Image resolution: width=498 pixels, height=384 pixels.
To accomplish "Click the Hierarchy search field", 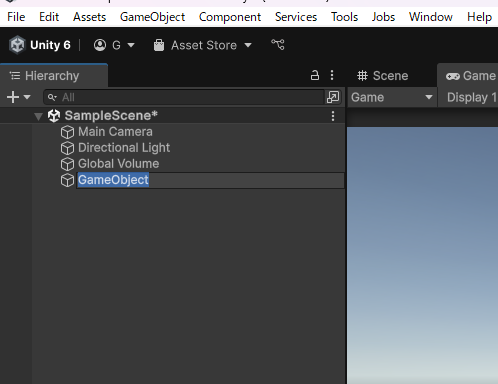I will pos(184,97).
